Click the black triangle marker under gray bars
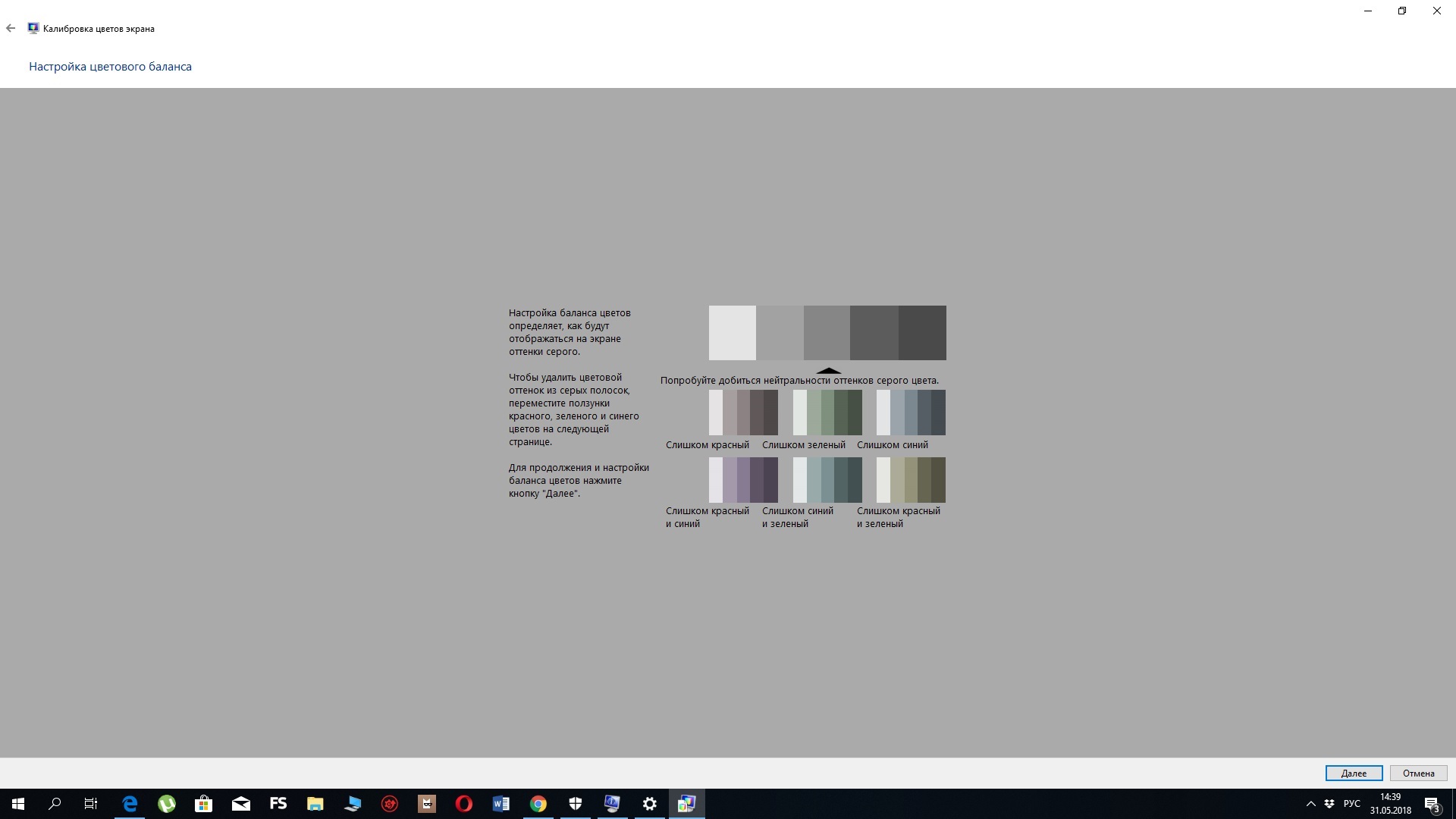 tap(828, 371)
